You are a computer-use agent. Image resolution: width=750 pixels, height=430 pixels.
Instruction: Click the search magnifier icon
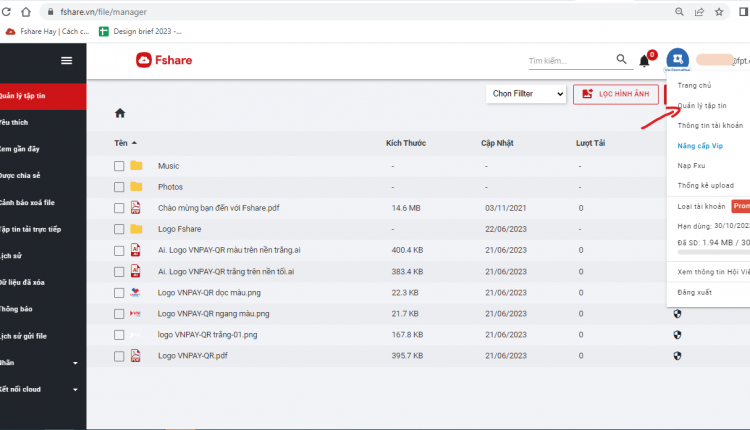point(621,59)
